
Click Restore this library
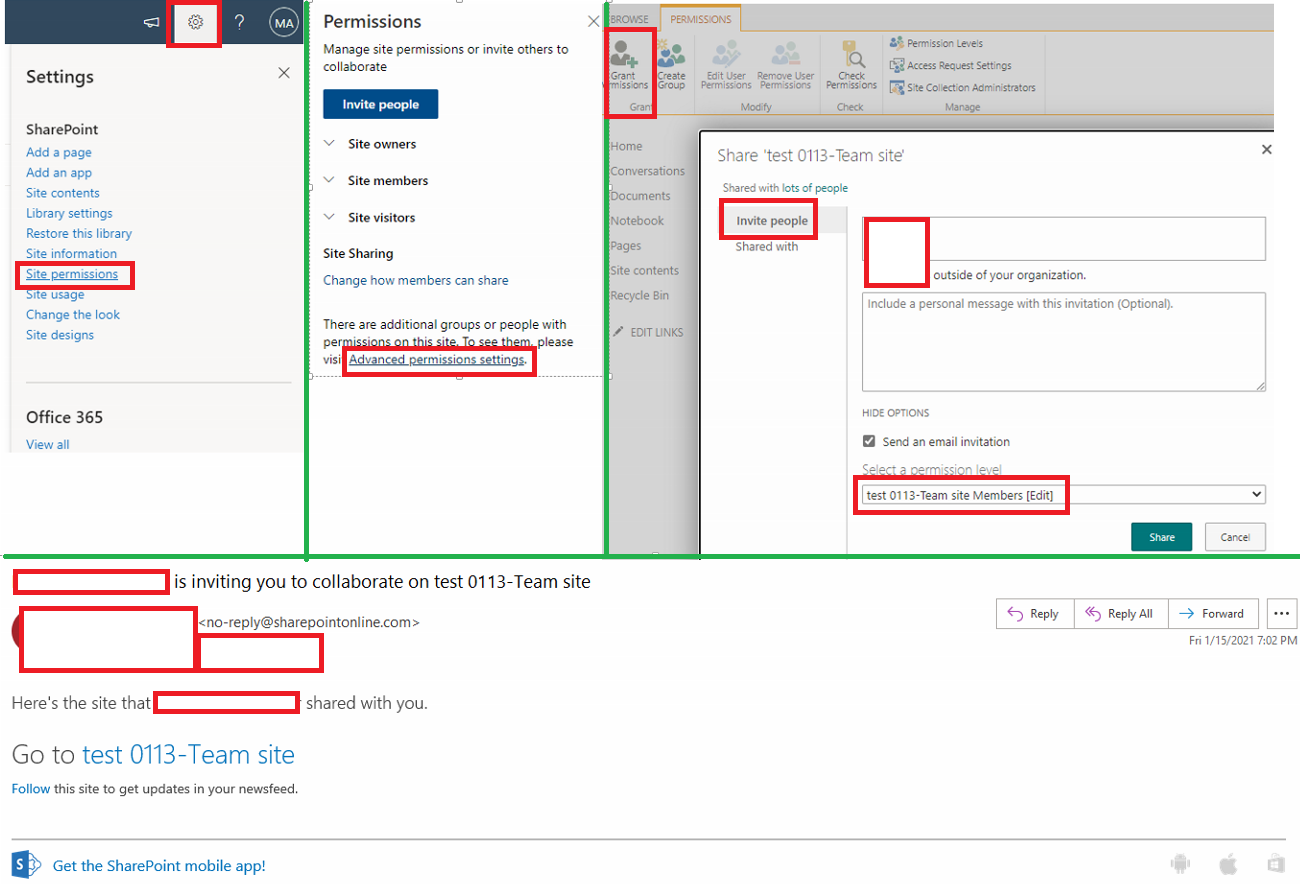(x=79, y=233)
